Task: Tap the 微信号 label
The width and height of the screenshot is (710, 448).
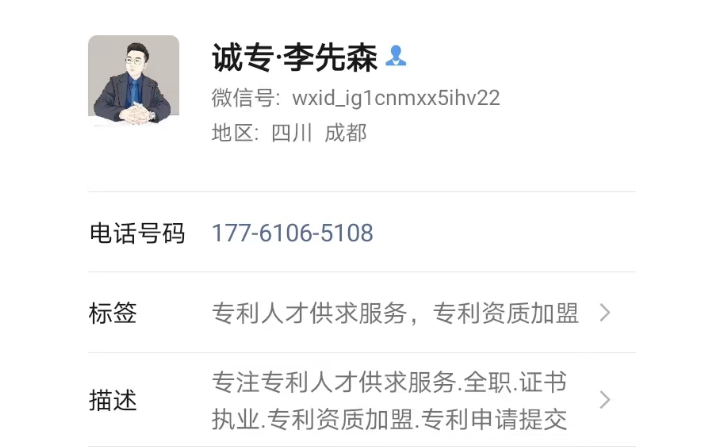Action: (x=243, y=98)
